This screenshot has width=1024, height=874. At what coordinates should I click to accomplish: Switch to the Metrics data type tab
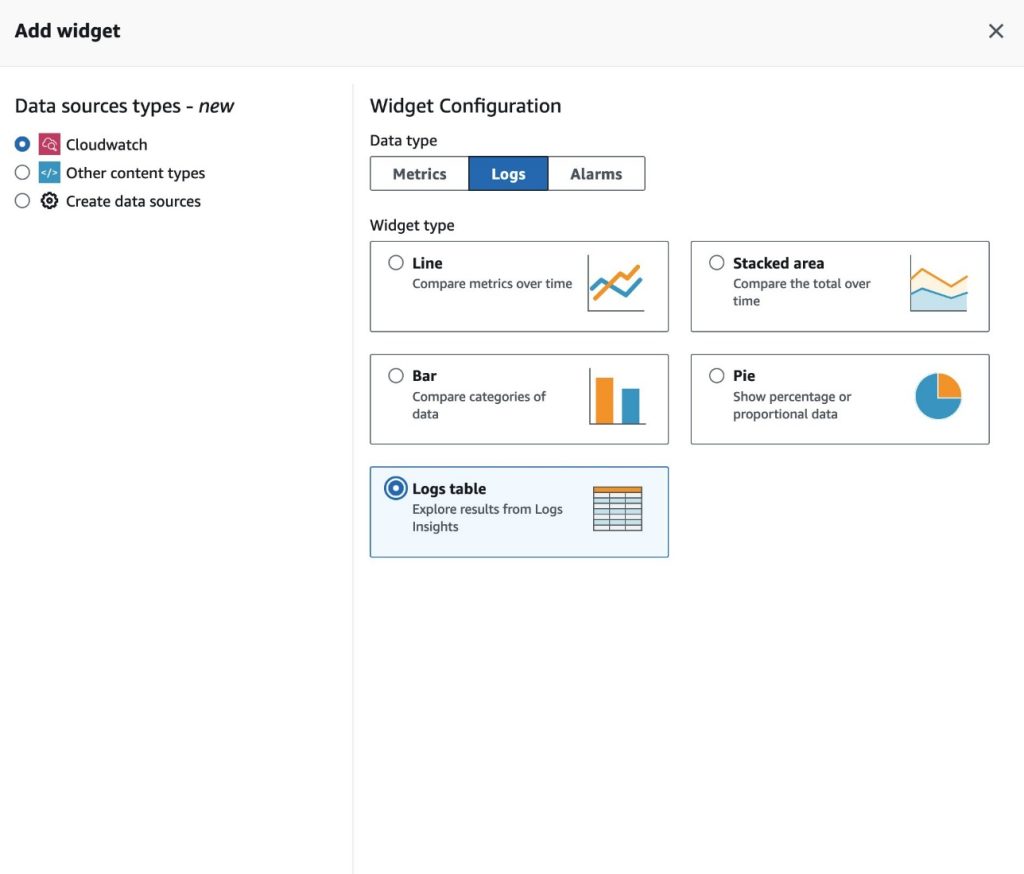[x=419, y=174]
